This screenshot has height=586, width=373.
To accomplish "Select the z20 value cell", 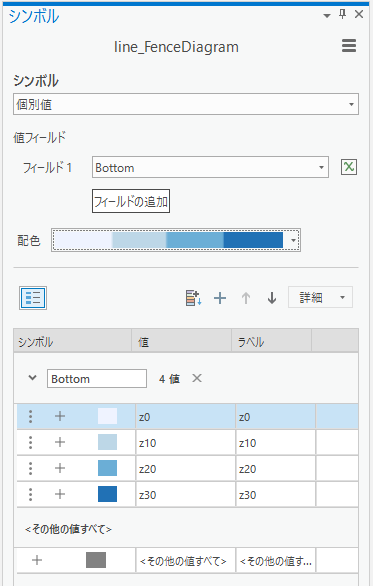I will [186, 468].
